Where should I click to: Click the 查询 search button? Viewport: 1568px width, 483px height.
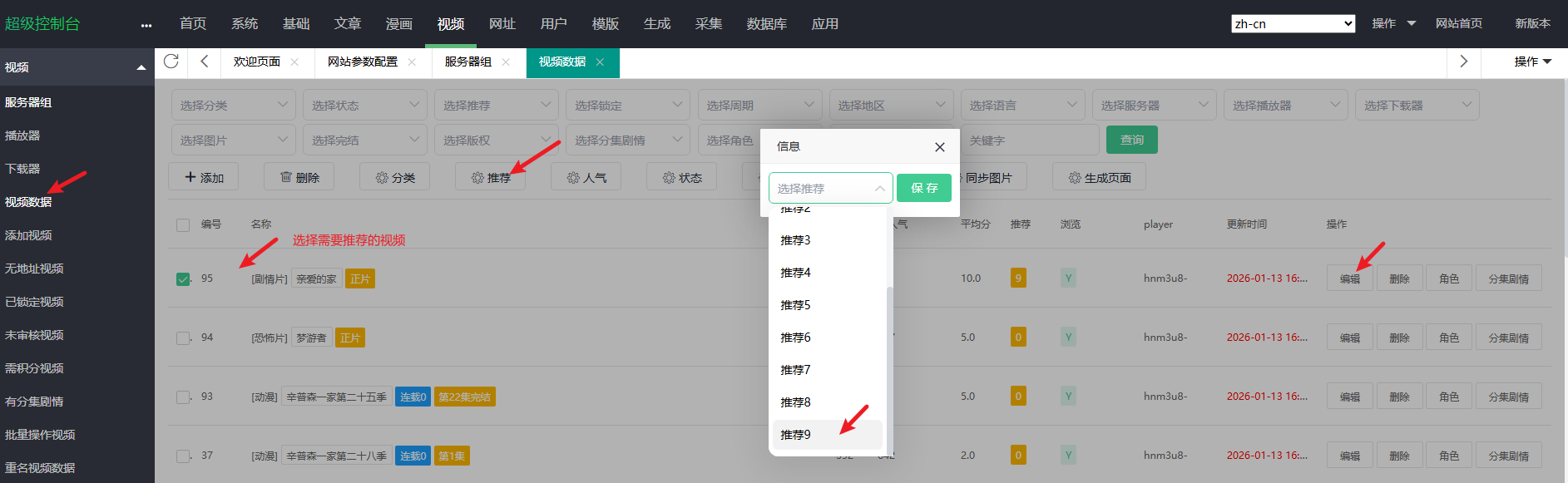pyautogui.click(x=1131, y=140)
